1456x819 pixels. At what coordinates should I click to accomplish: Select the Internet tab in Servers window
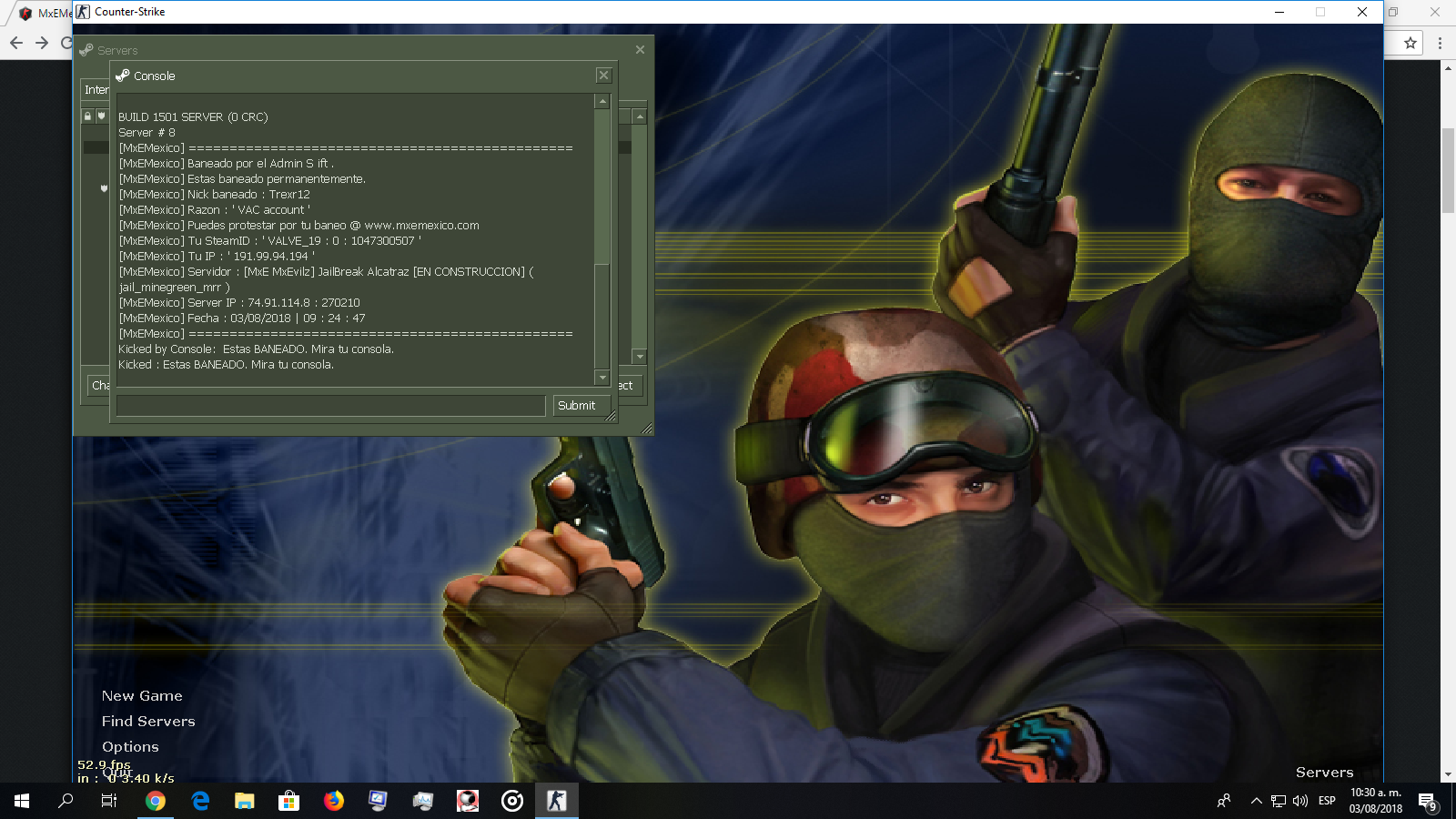coord(96,89)
